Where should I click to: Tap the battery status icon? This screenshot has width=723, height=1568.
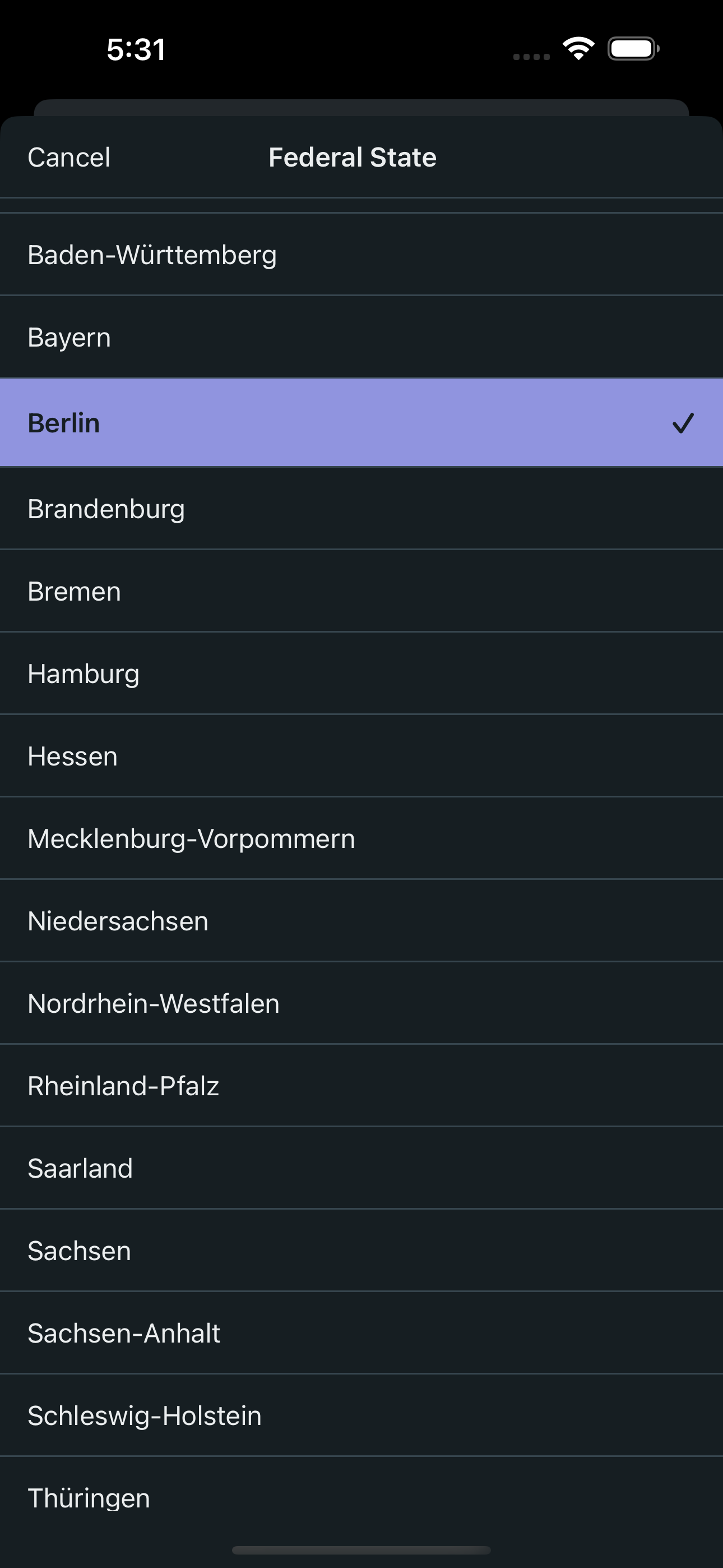tap(633, 49)
